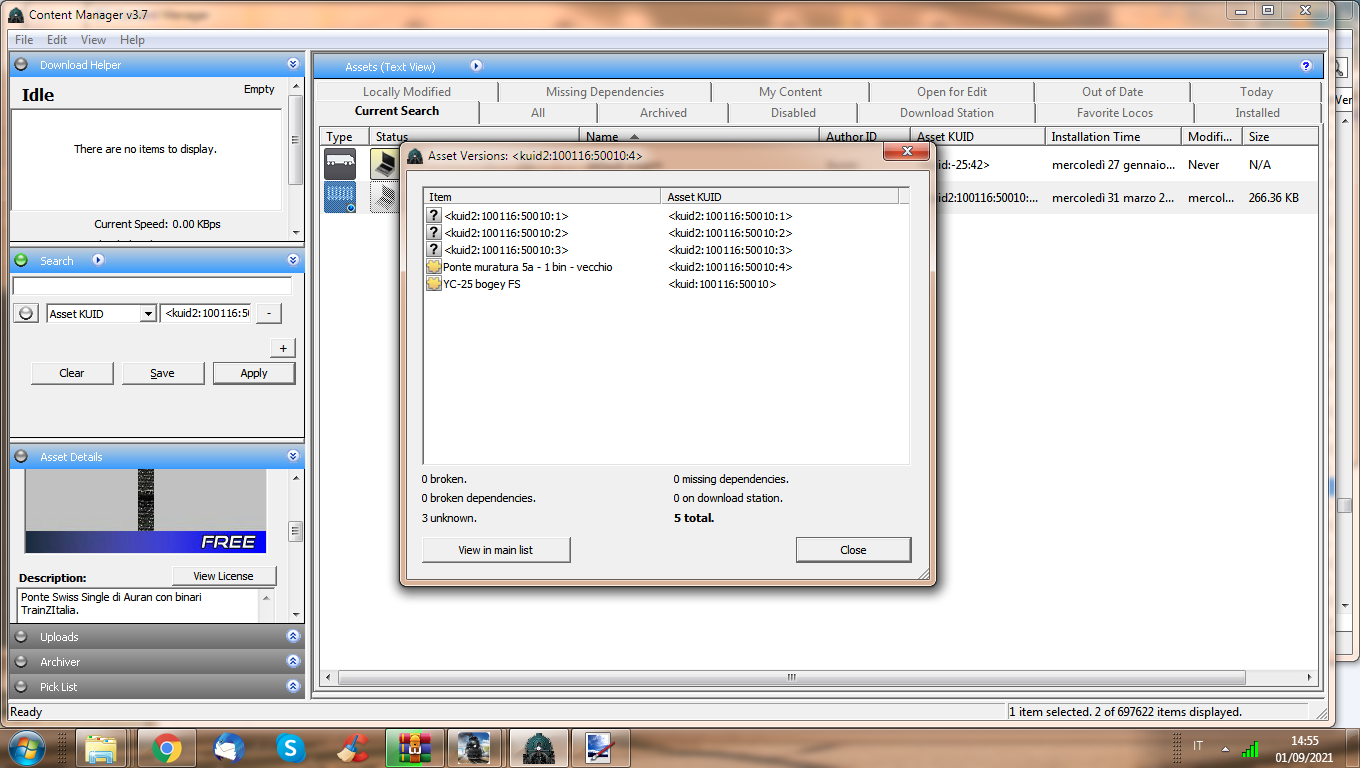Click the Pick List panel status icon
Screen dimensions: 1360x768
[x=21, y=687]
